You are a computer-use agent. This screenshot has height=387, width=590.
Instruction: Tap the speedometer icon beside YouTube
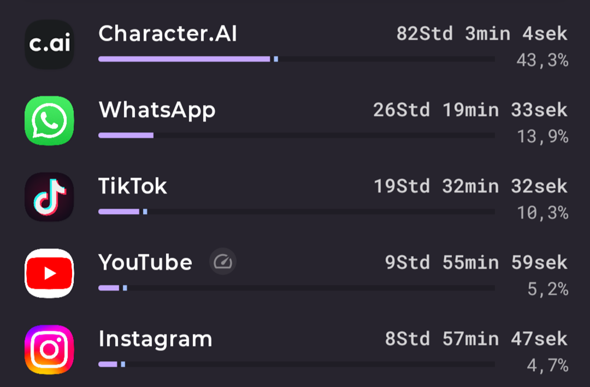coord(223,261)
